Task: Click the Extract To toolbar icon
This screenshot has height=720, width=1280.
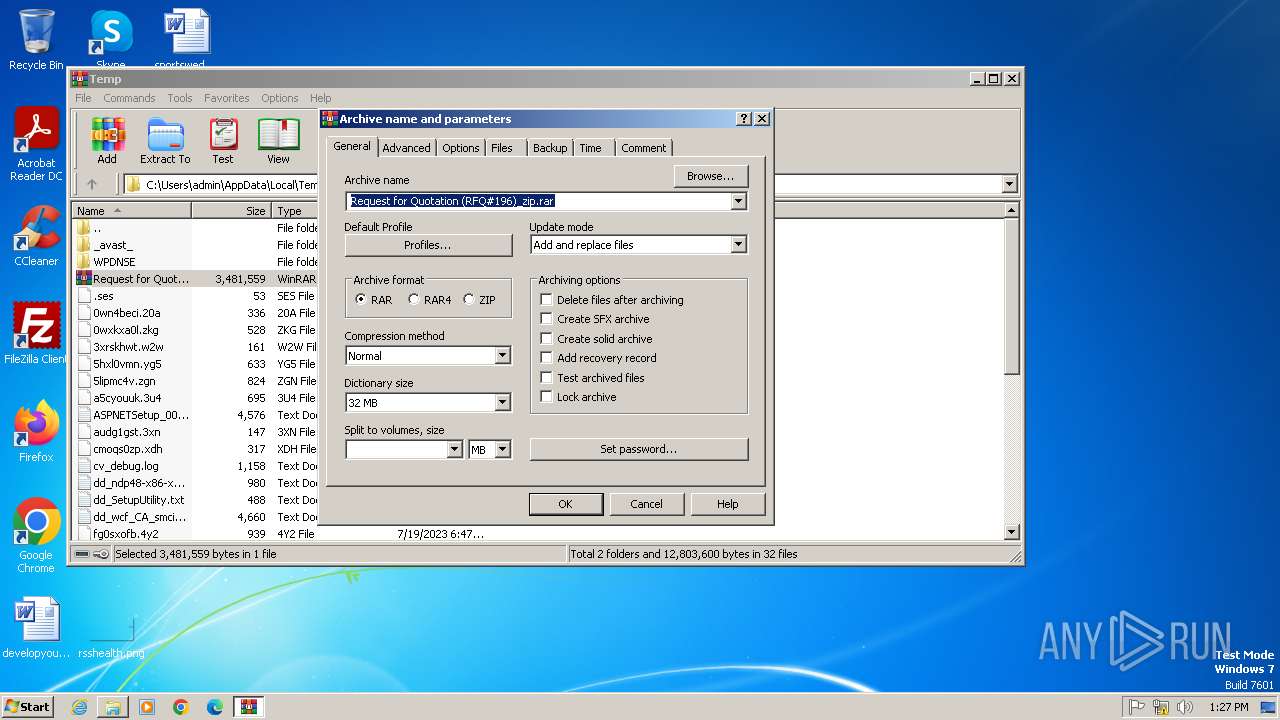Action: tap(165, 140)
